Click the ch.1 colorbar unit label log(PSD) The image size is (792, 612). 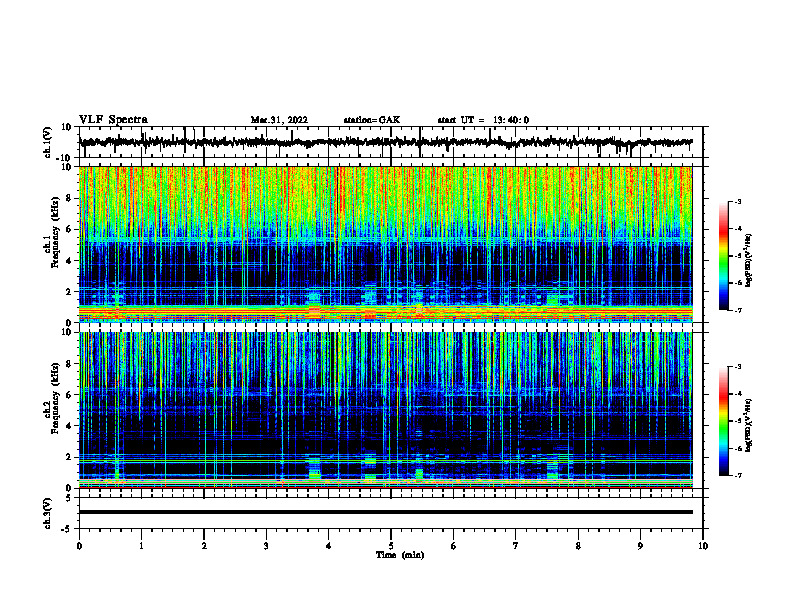749,261
